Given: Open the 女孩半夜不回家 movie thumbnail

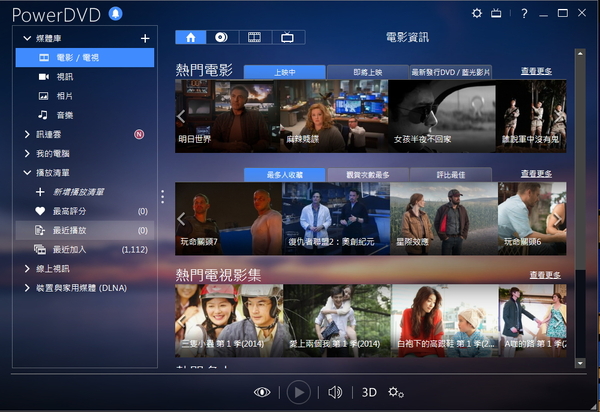Looking at the screenshot, I should coord(442,116).
